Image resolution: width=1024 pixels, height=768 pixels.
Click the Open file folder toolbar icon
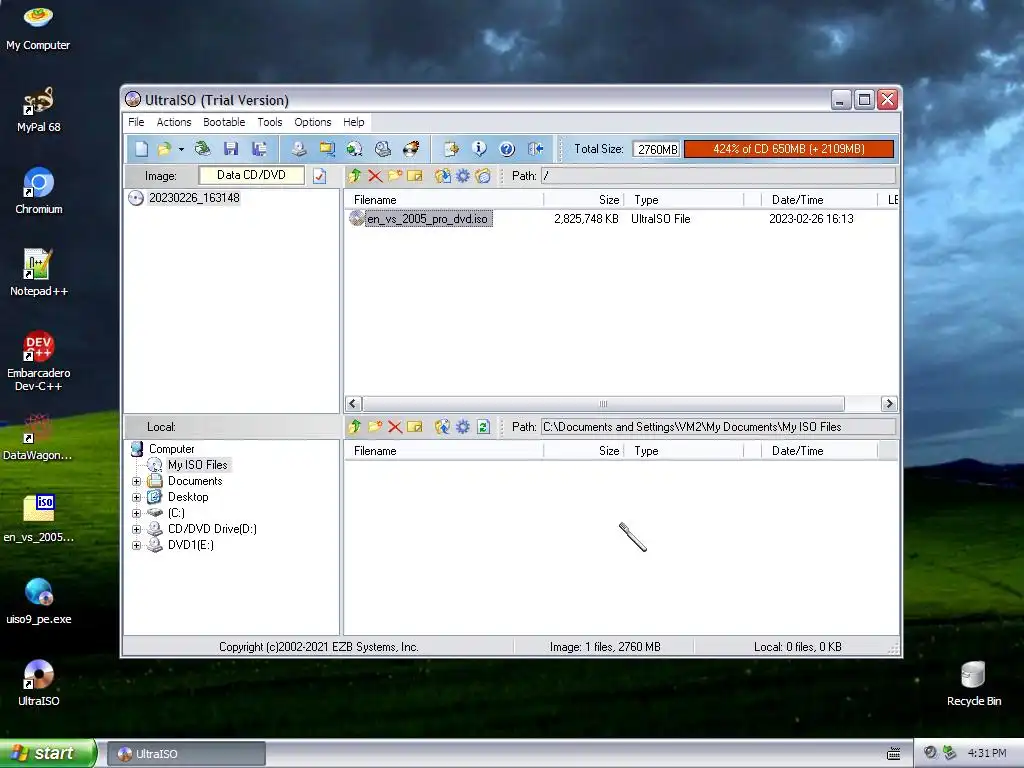(x=164, y=149)
